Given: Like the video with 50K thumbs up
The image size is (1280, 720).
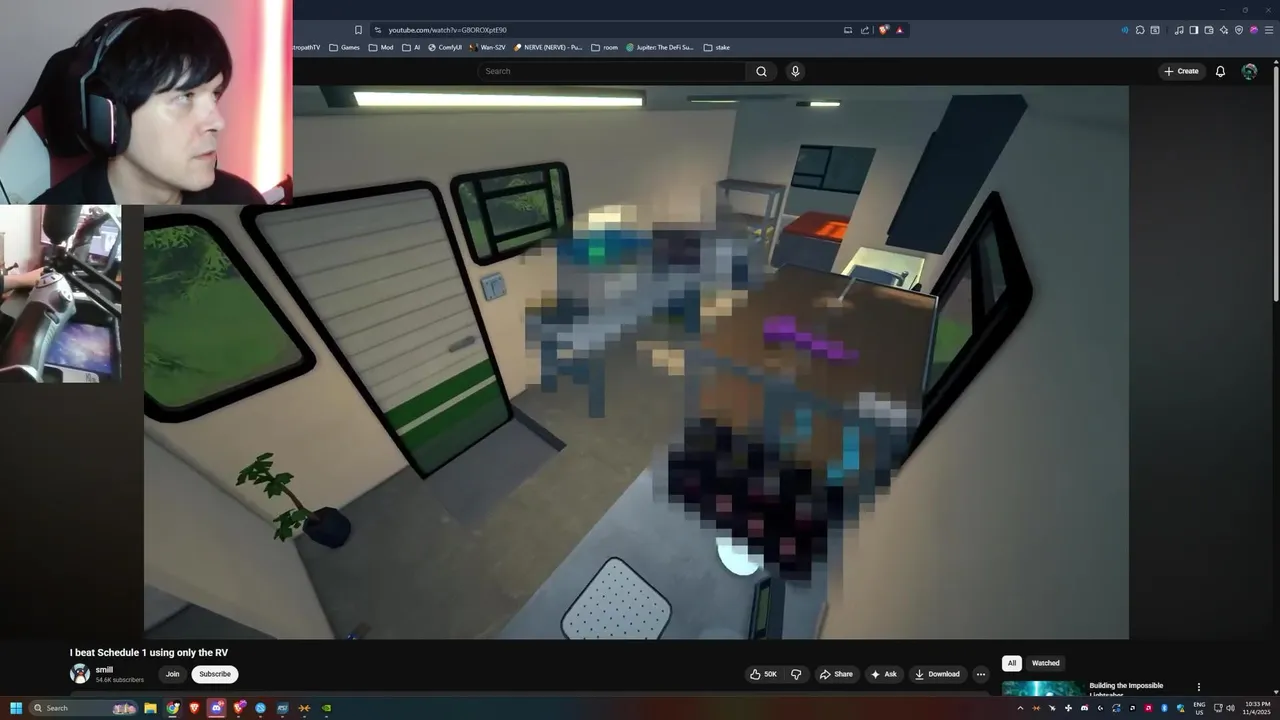Looking at the screenshot, I should (x=763, y=674).
